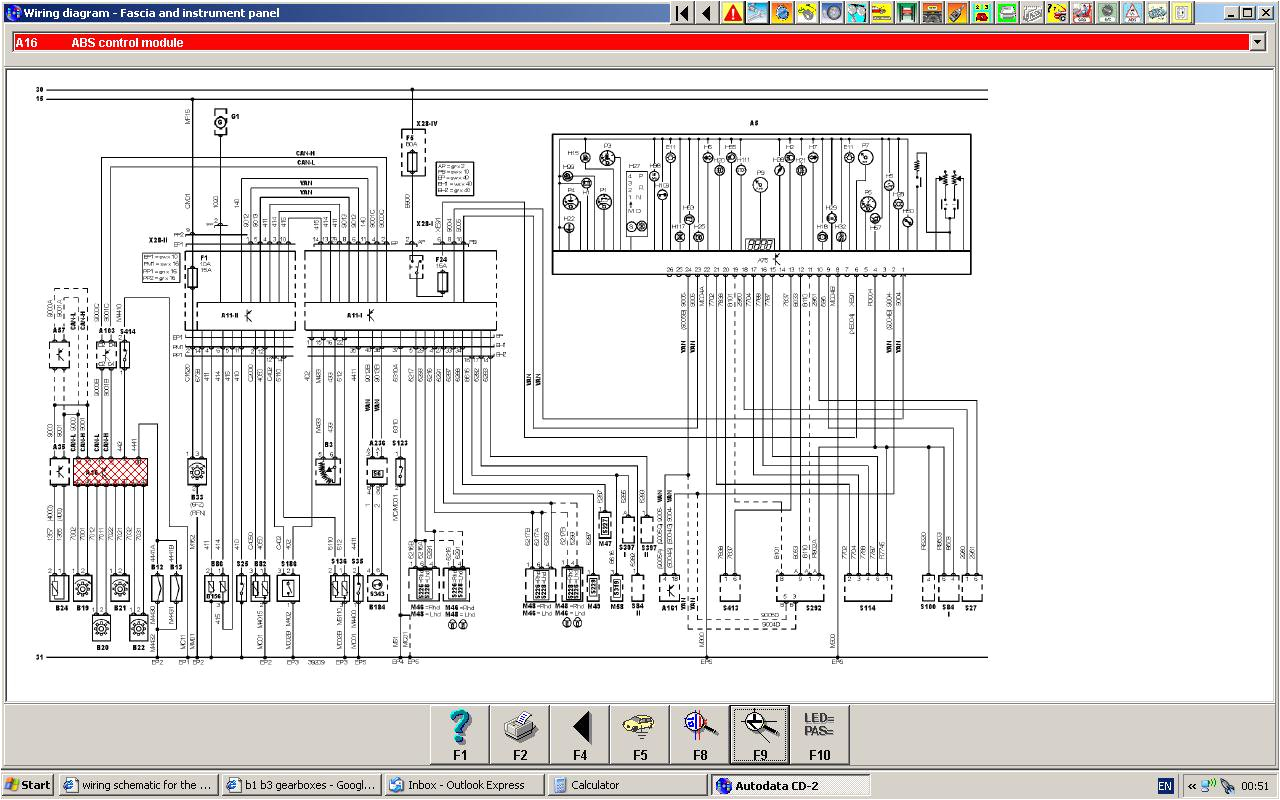
Task: Open Help using the F1 question mark icon
Action: (460, 733)
